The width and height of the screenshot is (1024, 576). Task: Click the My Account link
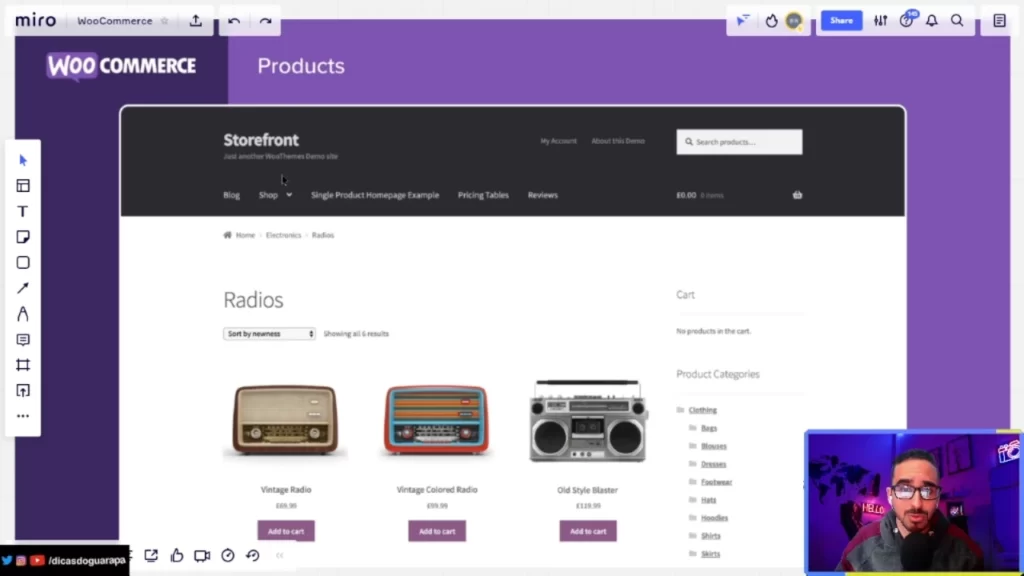[558, 141]
